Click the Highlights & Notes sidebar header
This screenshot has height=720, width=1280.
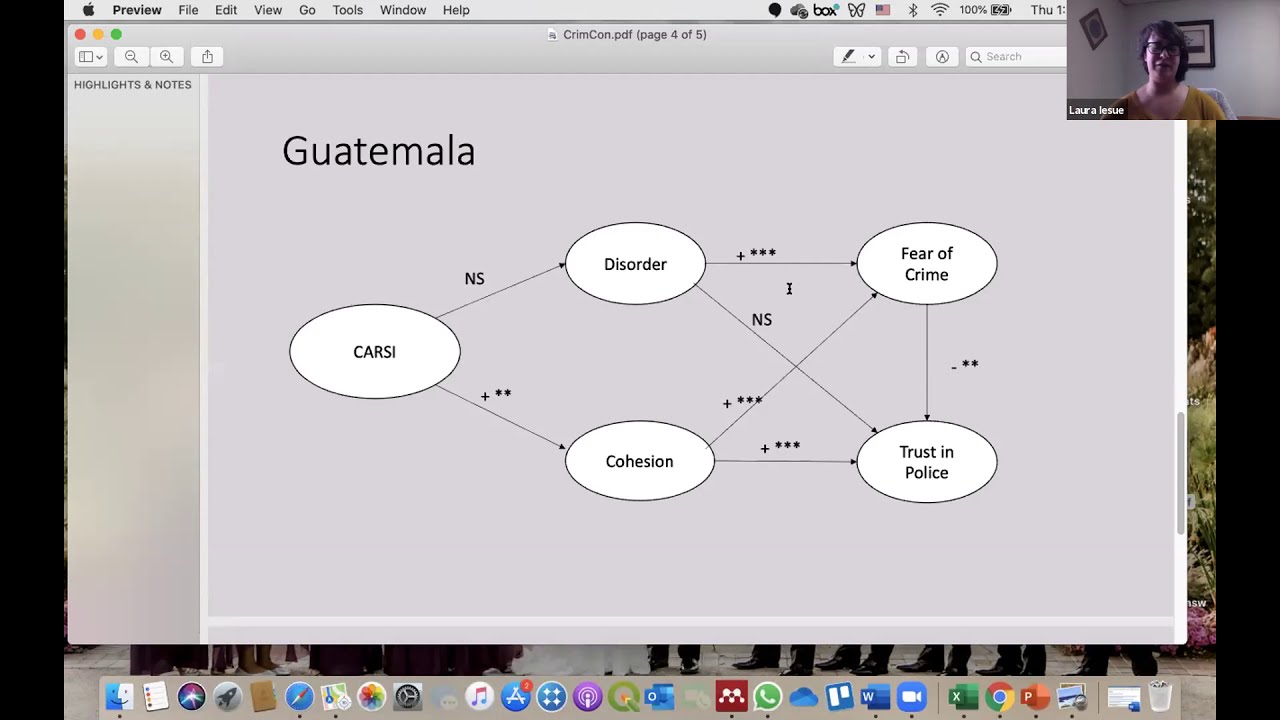pos(132,85)
